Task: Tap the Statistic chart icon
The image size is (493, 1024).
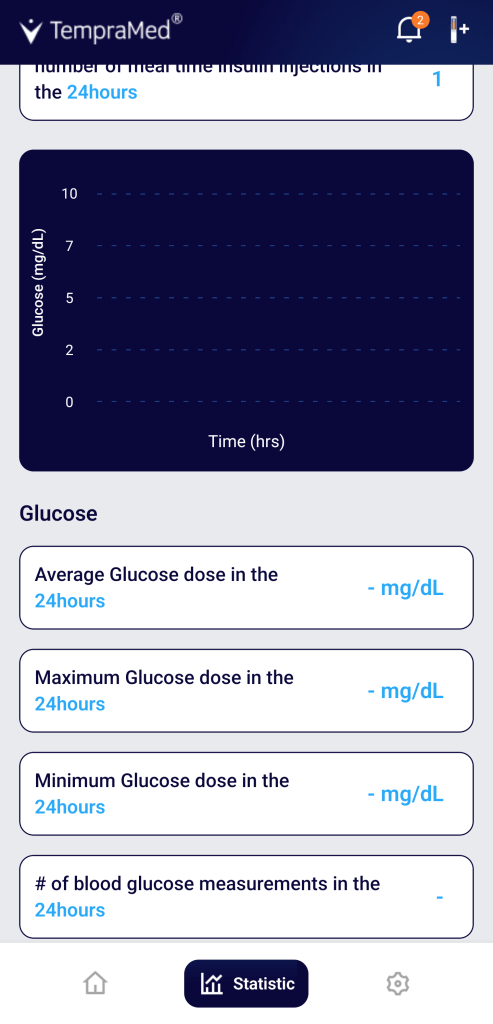Action: (212, 983)
